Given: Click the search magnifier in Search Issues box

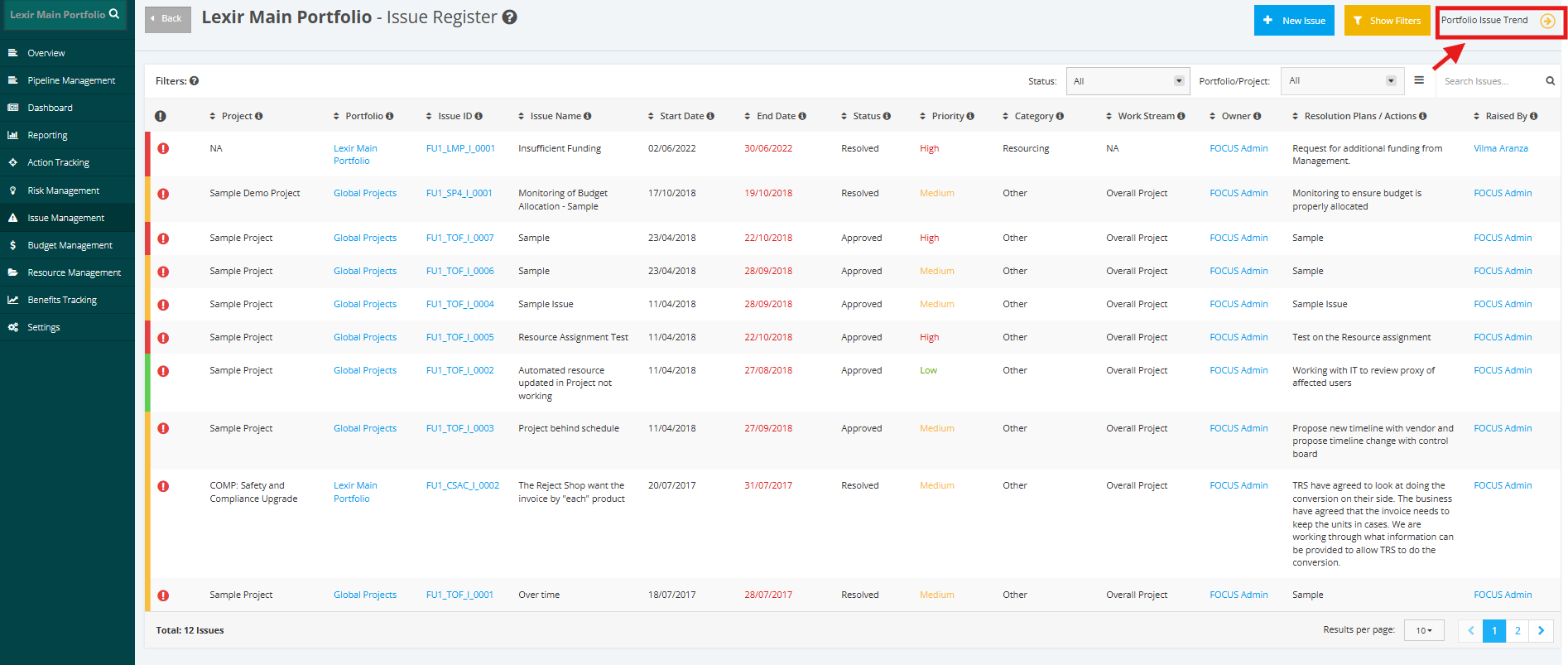Looking at the screenshot, I should [x=1550, y=81].
